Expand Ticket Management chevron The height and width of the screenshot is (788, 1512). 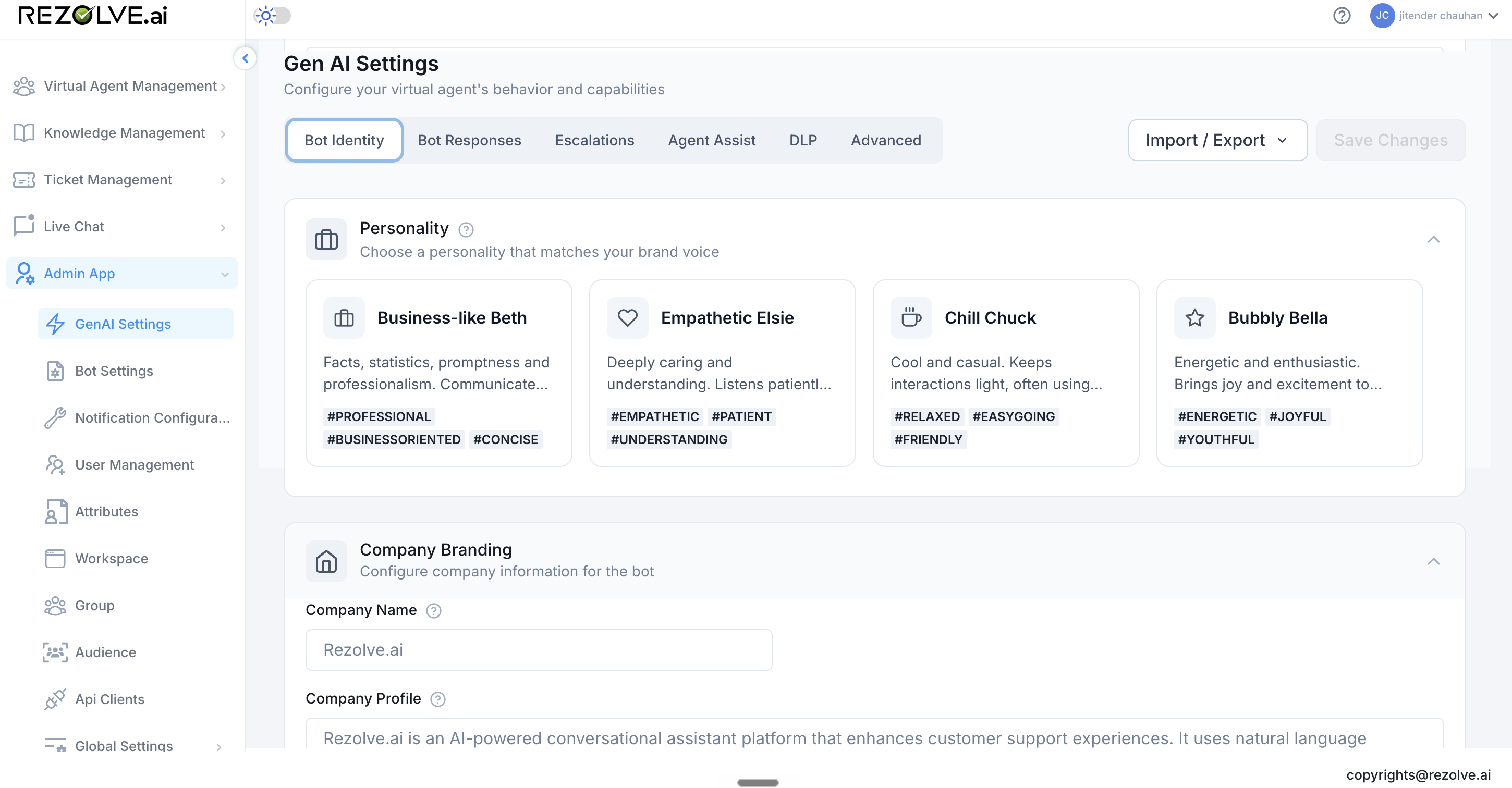(x=223, y=181)
